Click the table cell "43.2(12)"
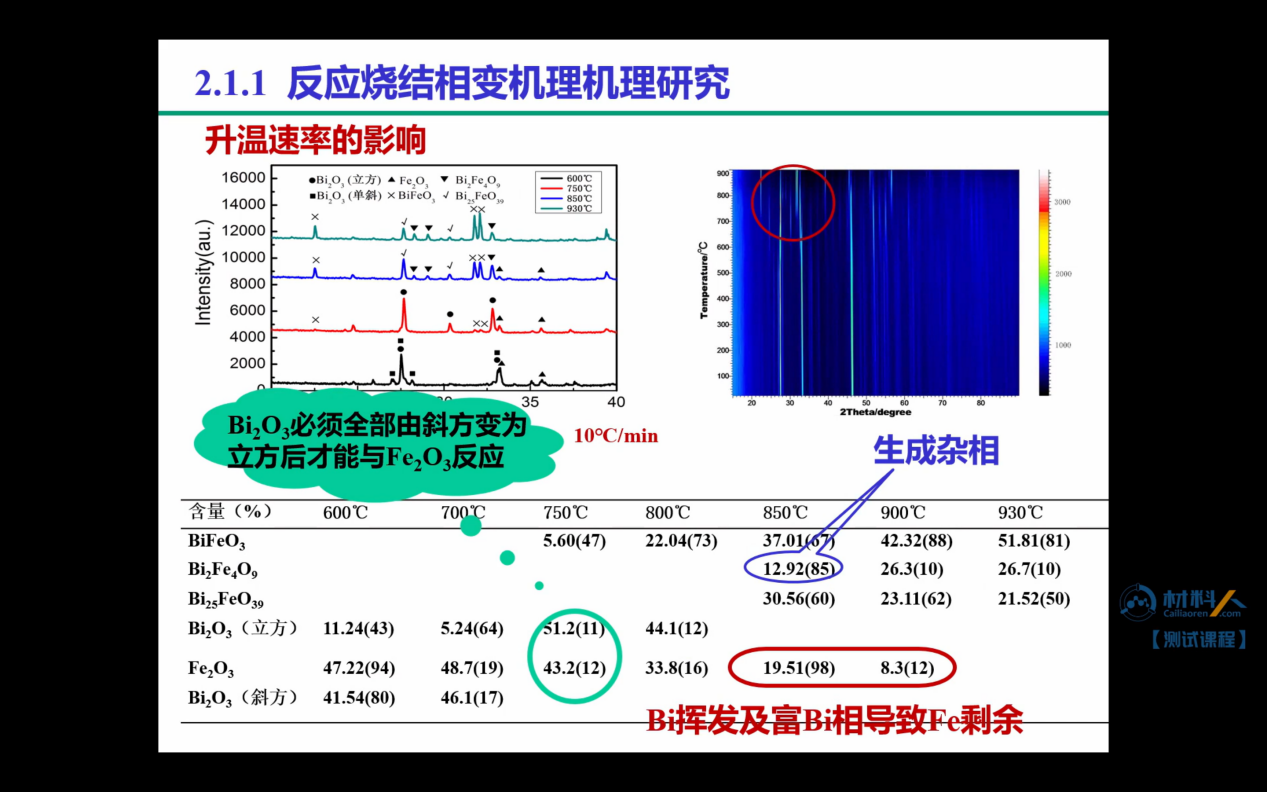 click(x=575, y=668)
